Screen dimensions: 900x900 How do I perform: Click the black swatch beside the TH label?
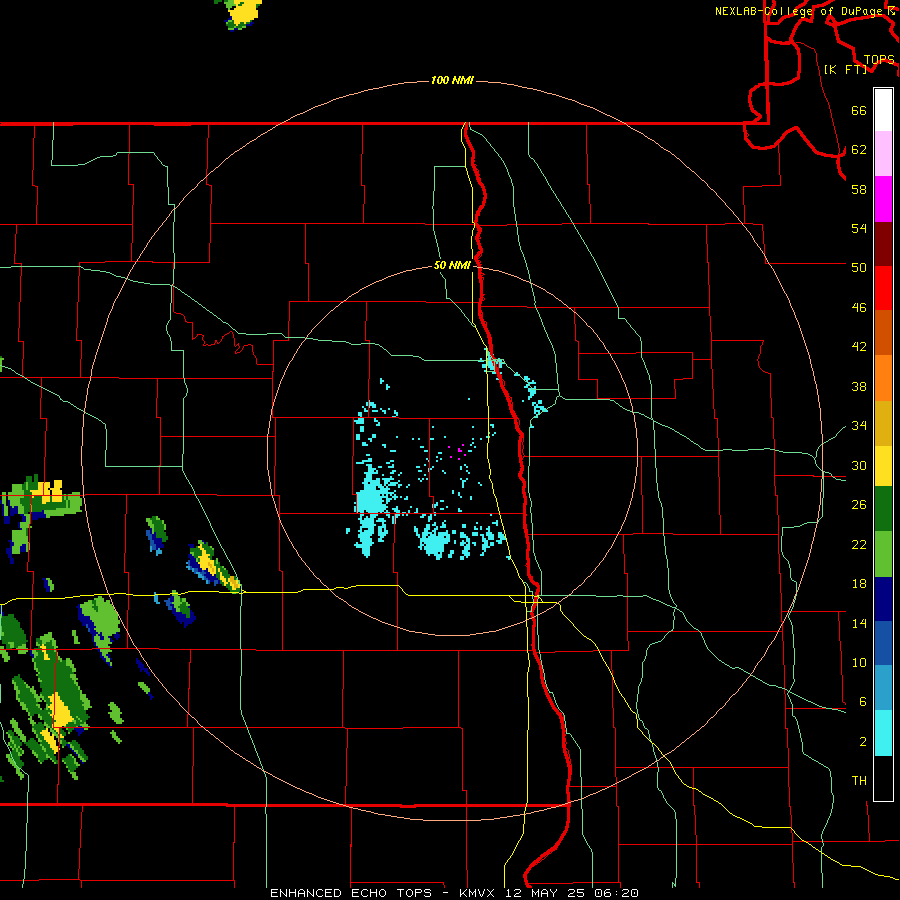pyautogui.click(x=883, y=778)
